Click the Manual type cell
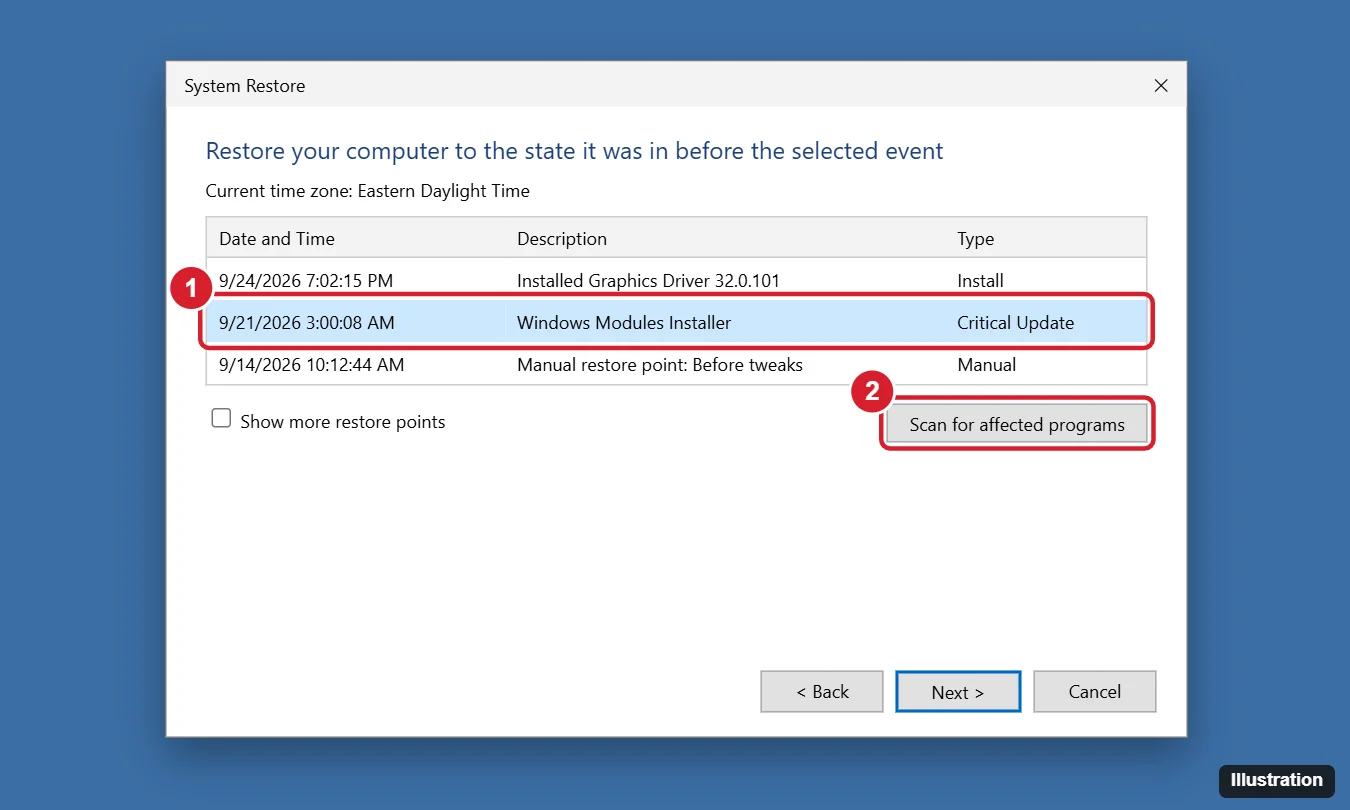This screenshot has height=810, width=1350. click(x=986, y=365)
